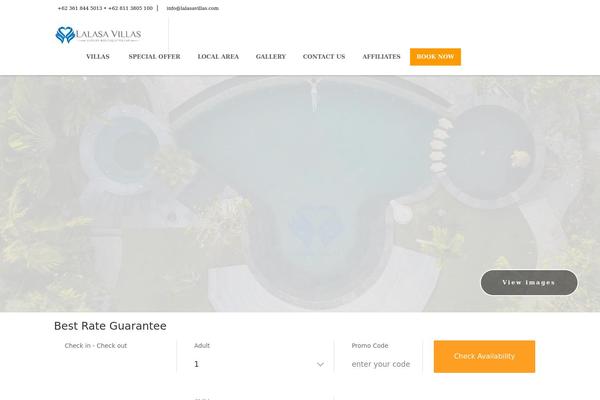Open the Special Offer menu item
Viewport: 600px width, 400px height.
click(155, 57)
